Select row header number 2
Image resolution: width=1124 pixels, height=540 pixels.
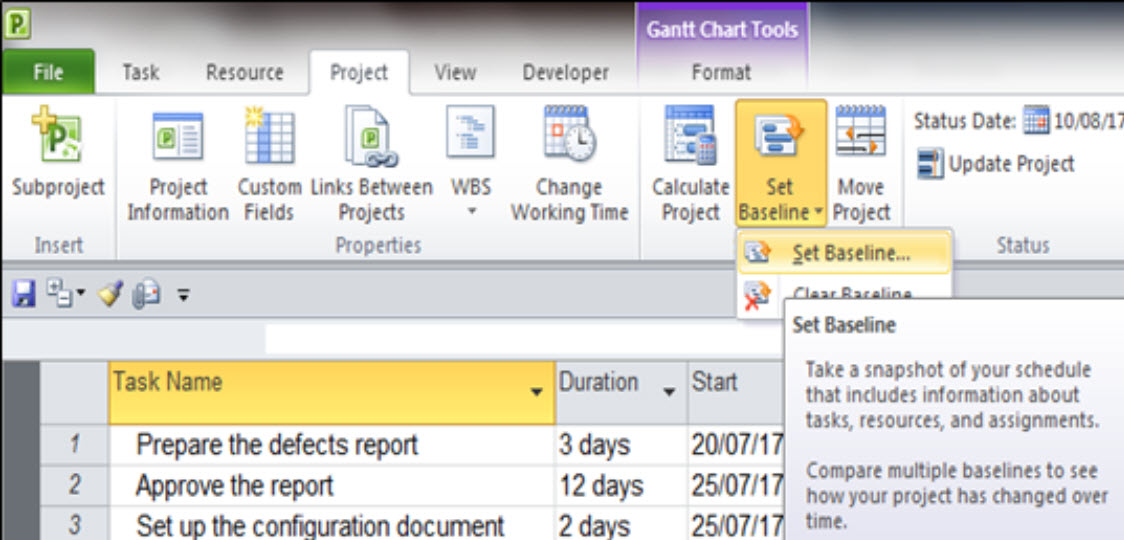[75, 485]
